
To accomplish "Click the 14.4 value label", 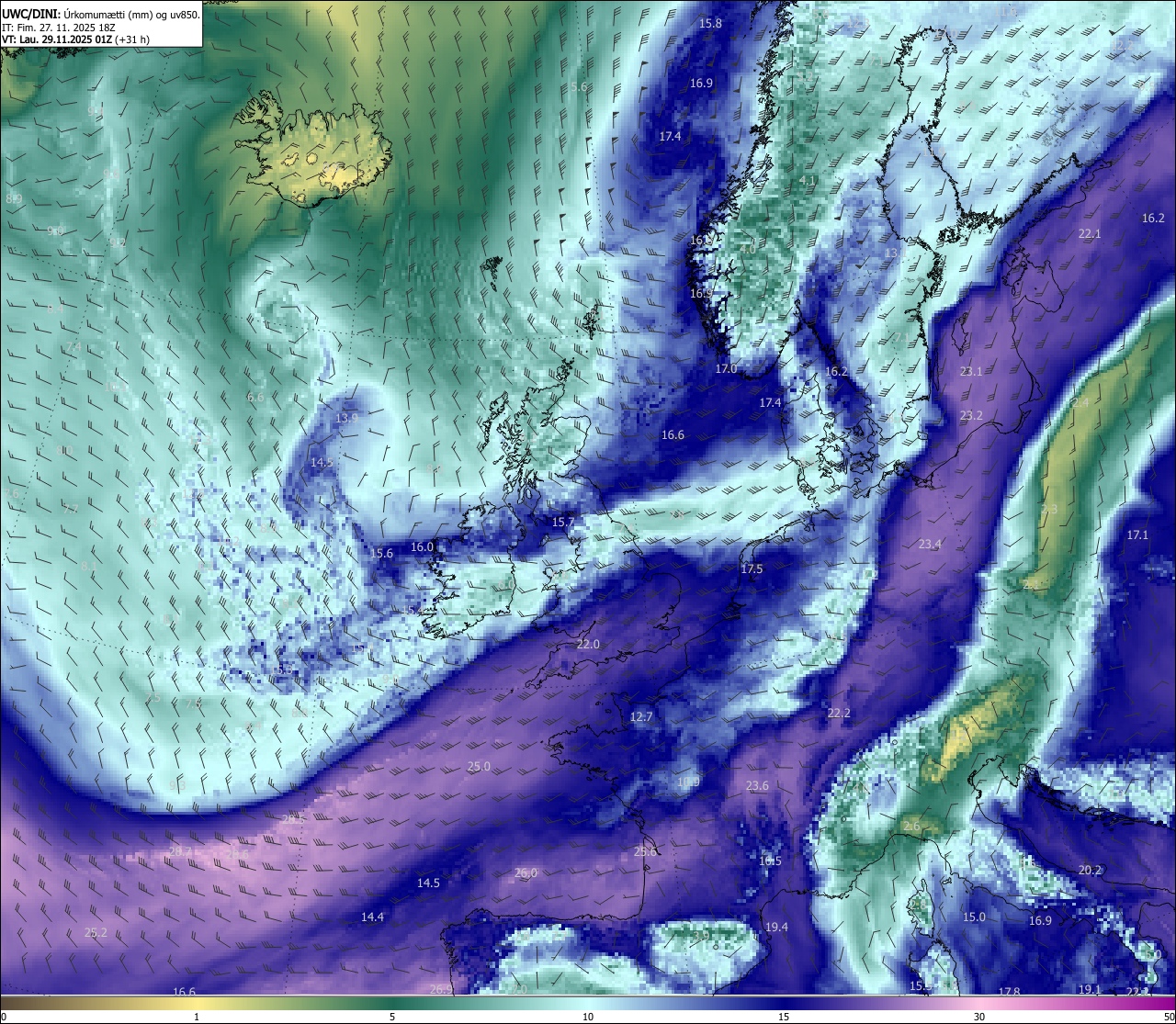I will coord(372,917).
